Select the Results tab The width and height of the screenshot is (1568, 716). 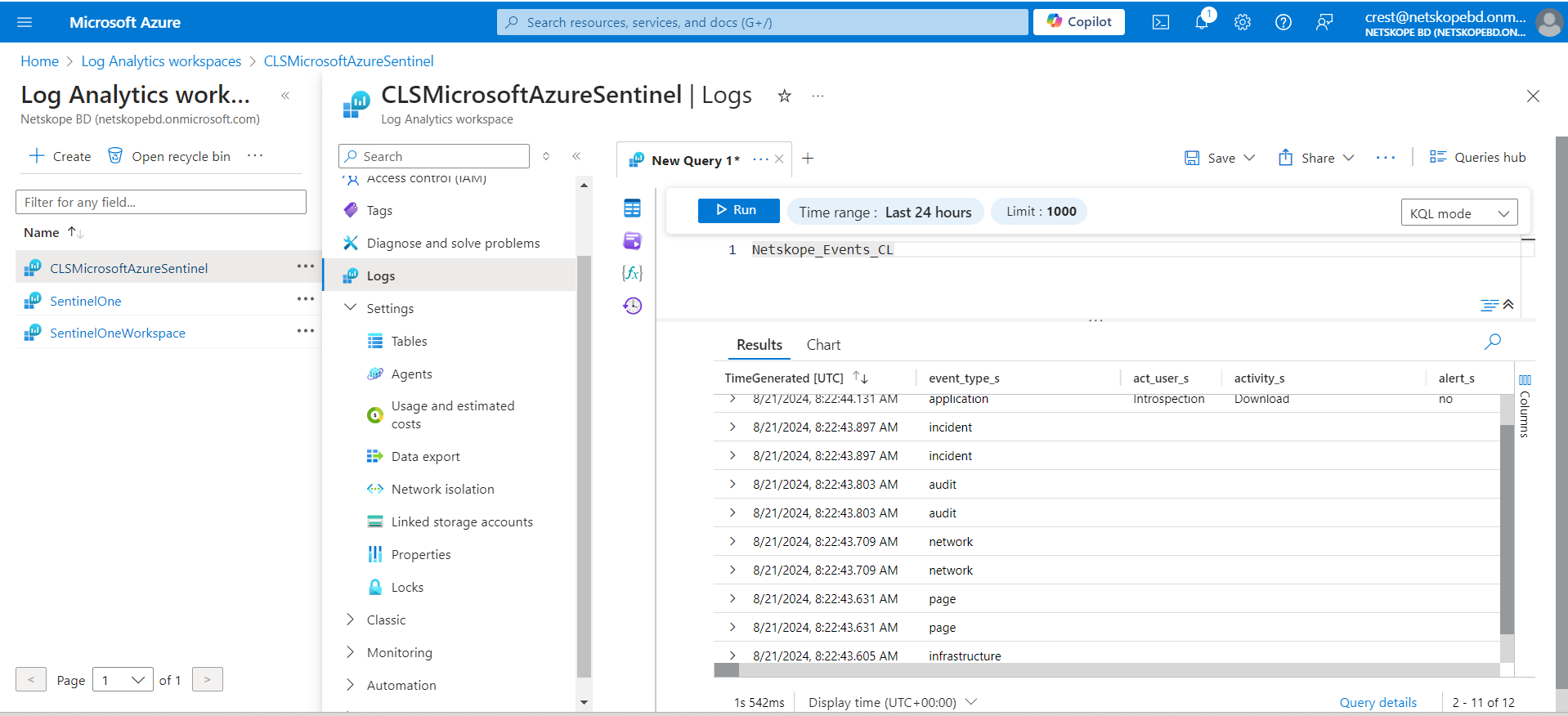pos(759,345)
